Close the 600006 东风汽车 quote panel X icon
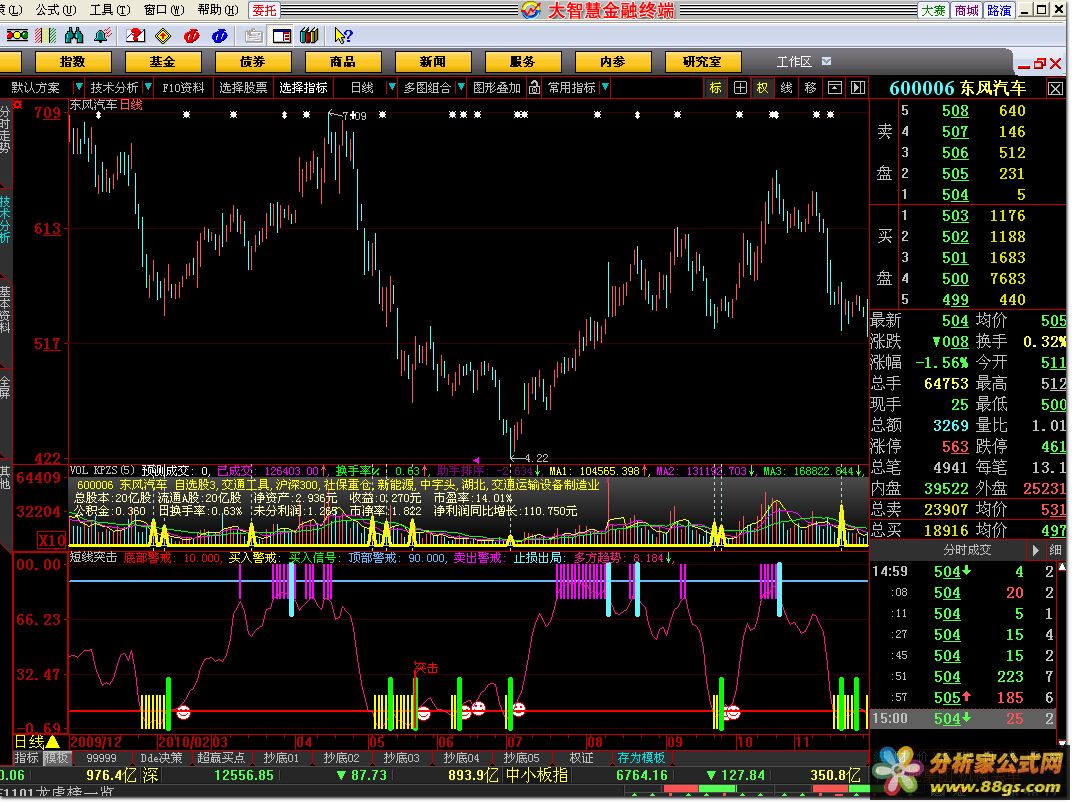 [1055, 89]
